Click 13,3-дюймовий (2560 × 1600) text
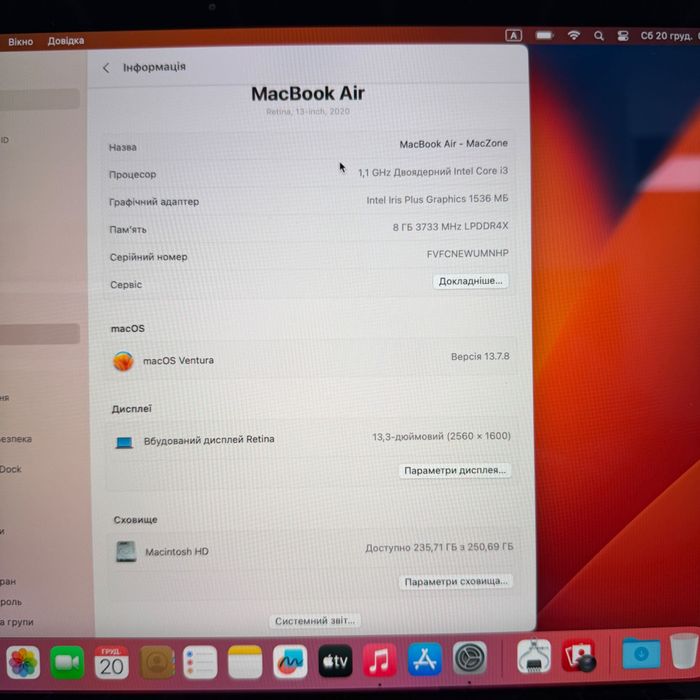This screenshot has width=700, height=700. coord(442,436)
